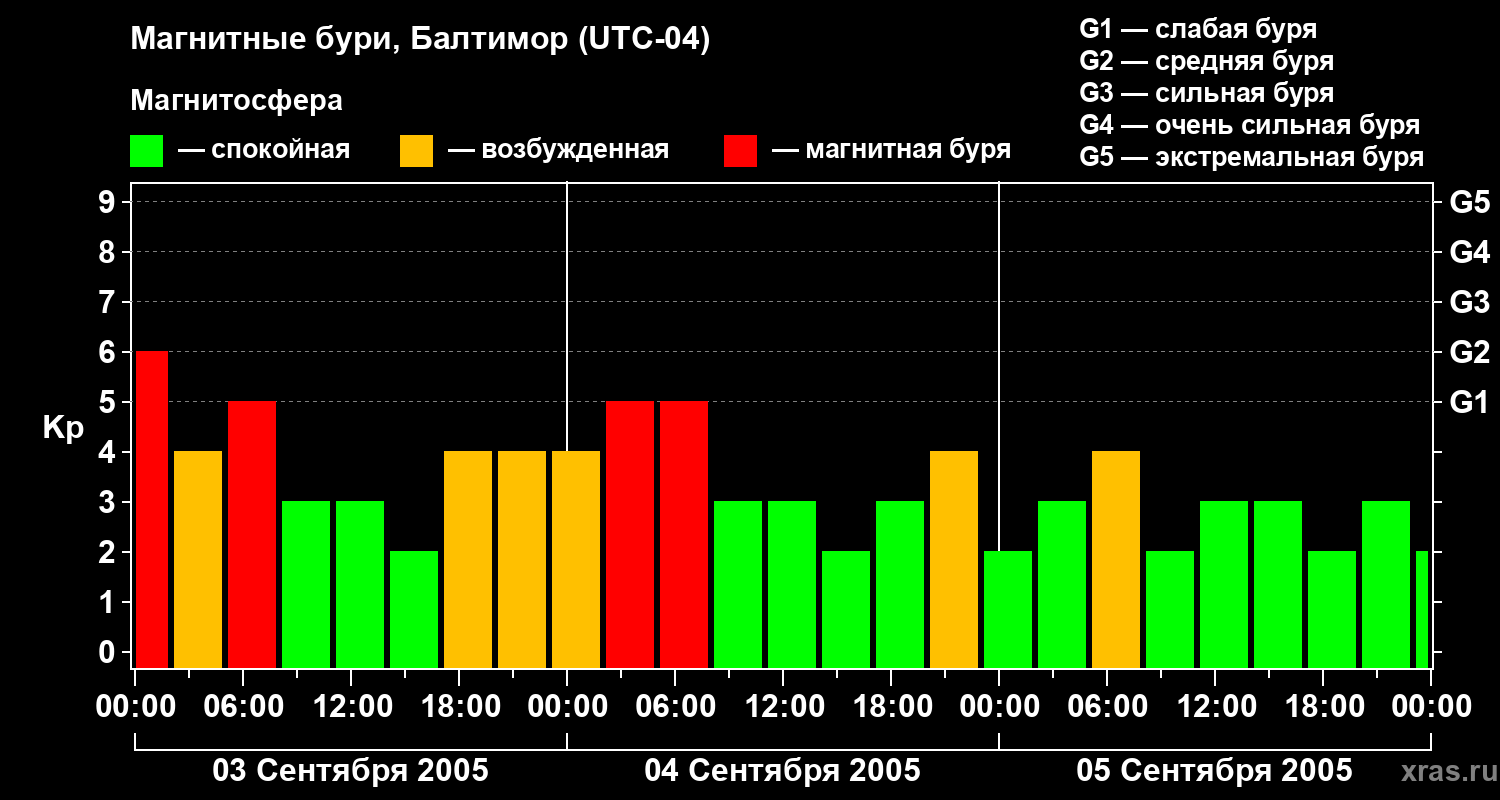The height and width of the screenshot is (800, 1500).
Task: Click the 'Магнитосфера' legend heading
Action: tap(237, 101)
